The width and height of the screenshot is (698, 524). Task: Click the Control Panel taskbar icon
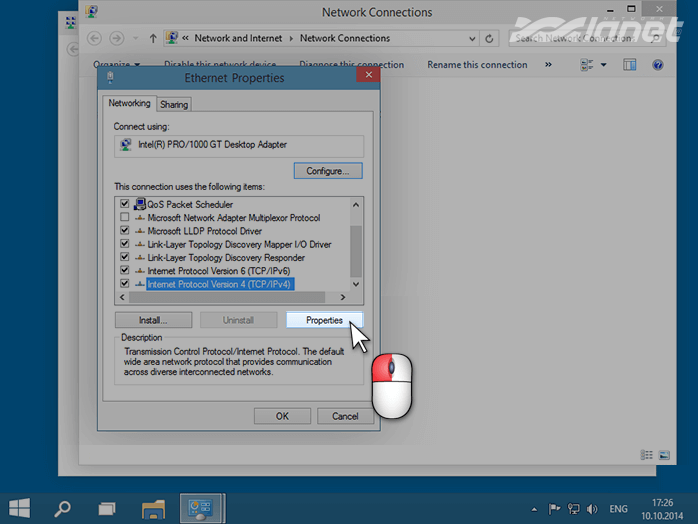[201, 507]
